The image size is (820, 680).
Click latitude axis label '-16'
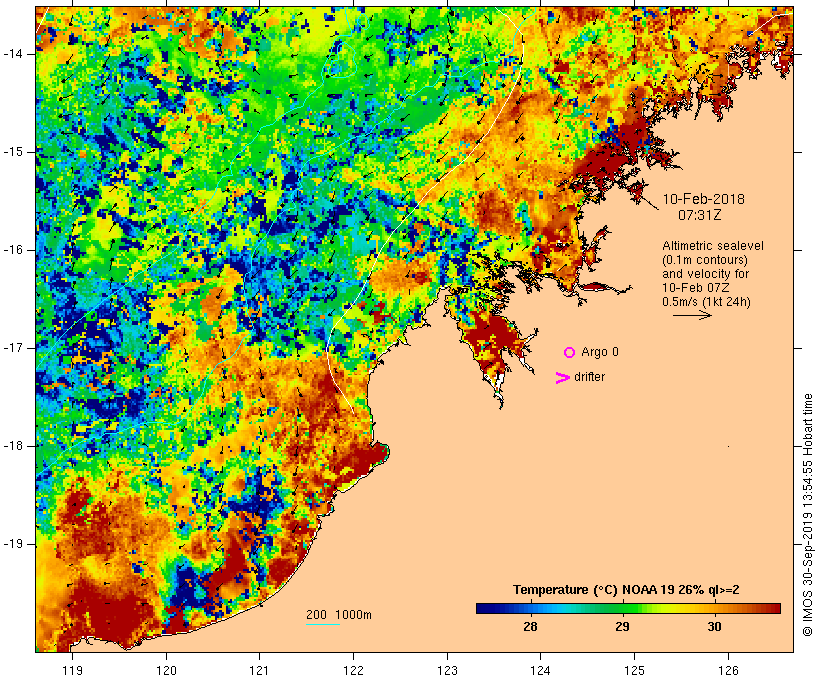13,250
